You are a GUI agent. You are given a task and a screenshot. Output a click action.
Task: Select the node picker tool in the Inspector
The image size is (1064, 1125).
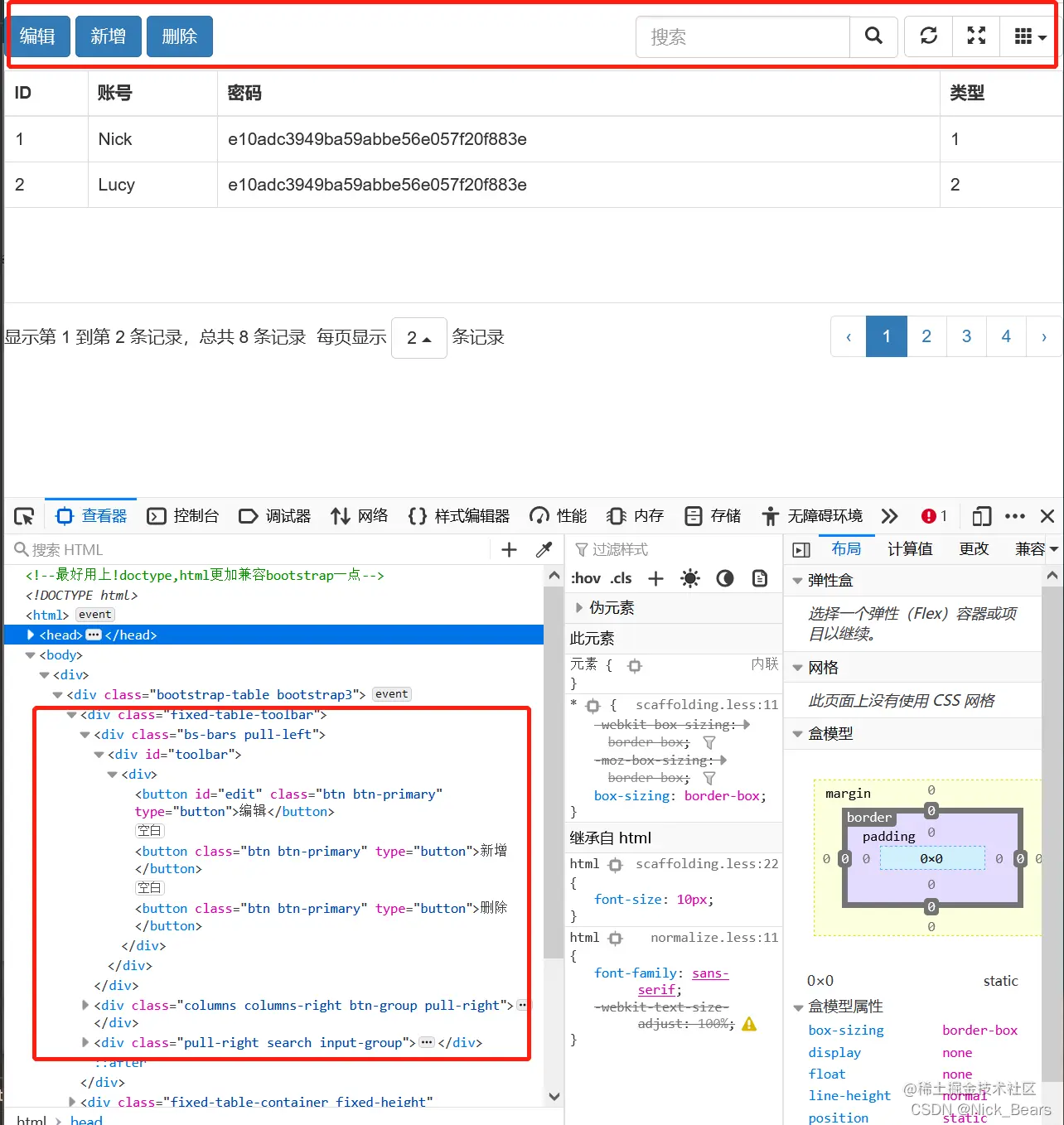pos(23,515)
